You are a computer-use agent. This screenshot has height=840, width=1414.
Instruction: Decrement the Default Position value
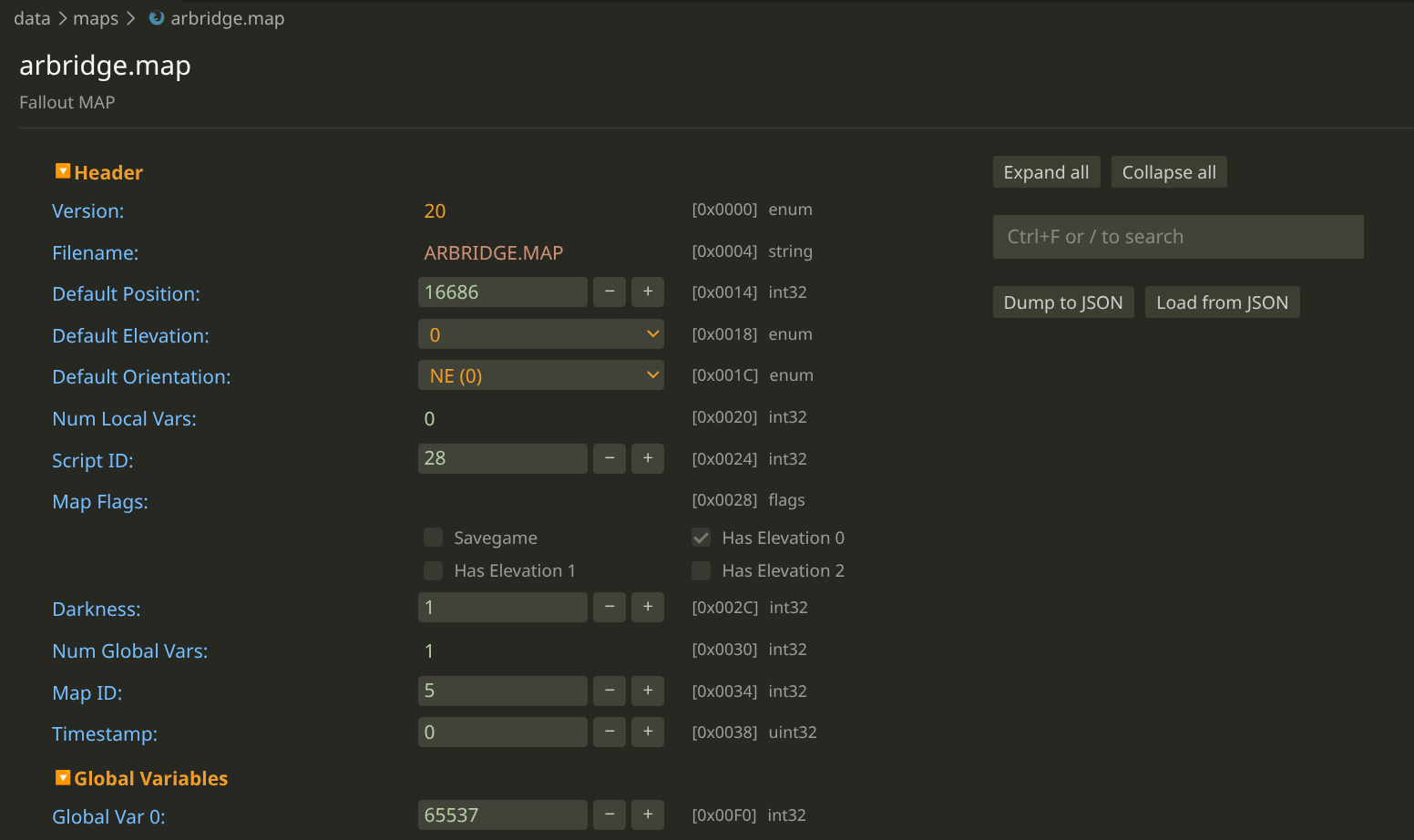(x=610, y=292)
